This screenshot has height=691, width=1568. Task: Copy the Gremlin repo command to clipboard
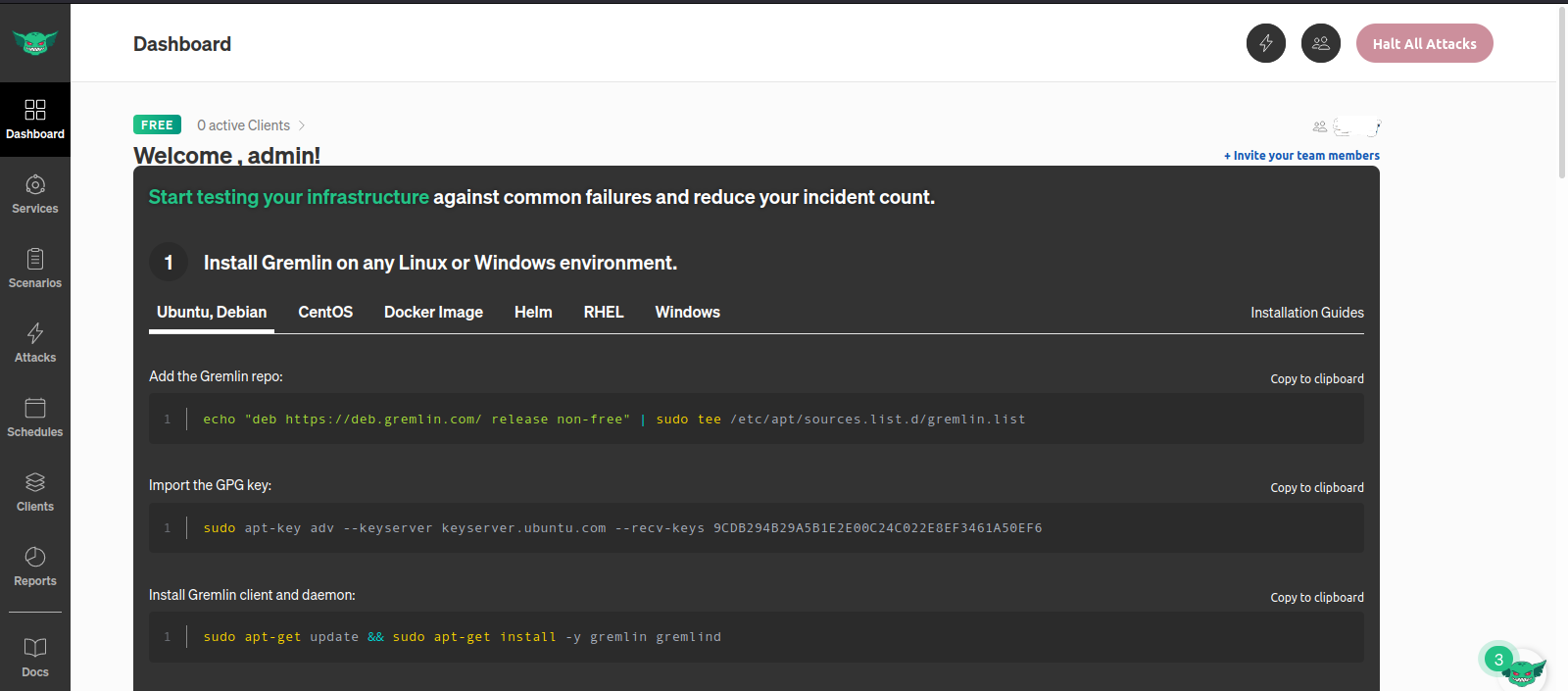coord(1317,378)
